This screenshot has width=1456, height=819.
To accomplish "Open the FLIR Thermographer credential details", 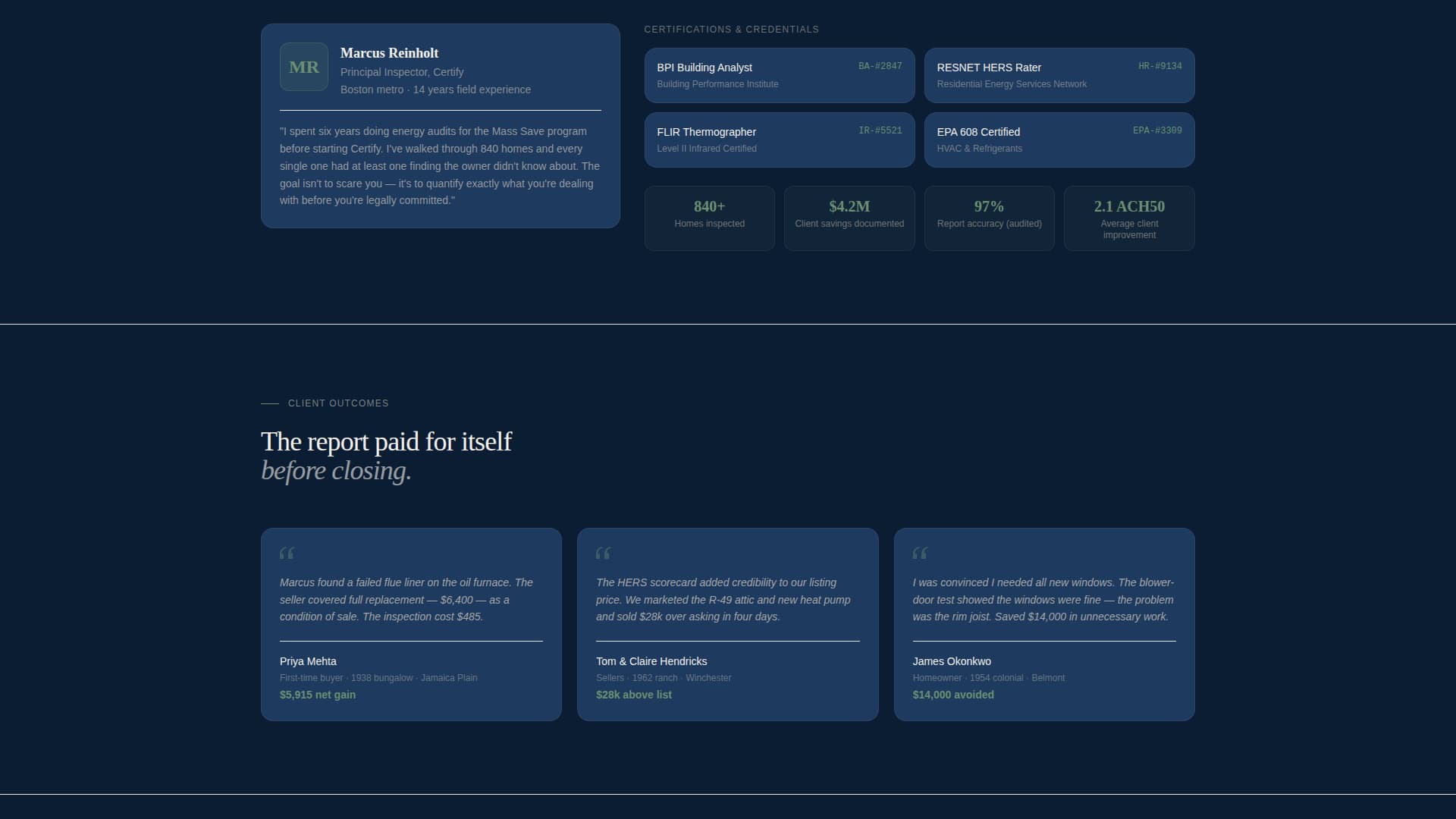I will pyautogui.click(x=779, y=140).
